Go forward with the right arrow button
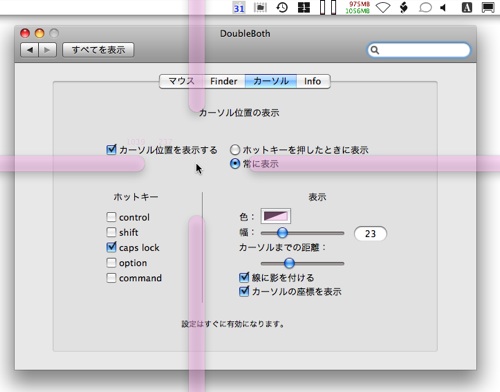Viewport: 500px width, 392px height. 47,50
